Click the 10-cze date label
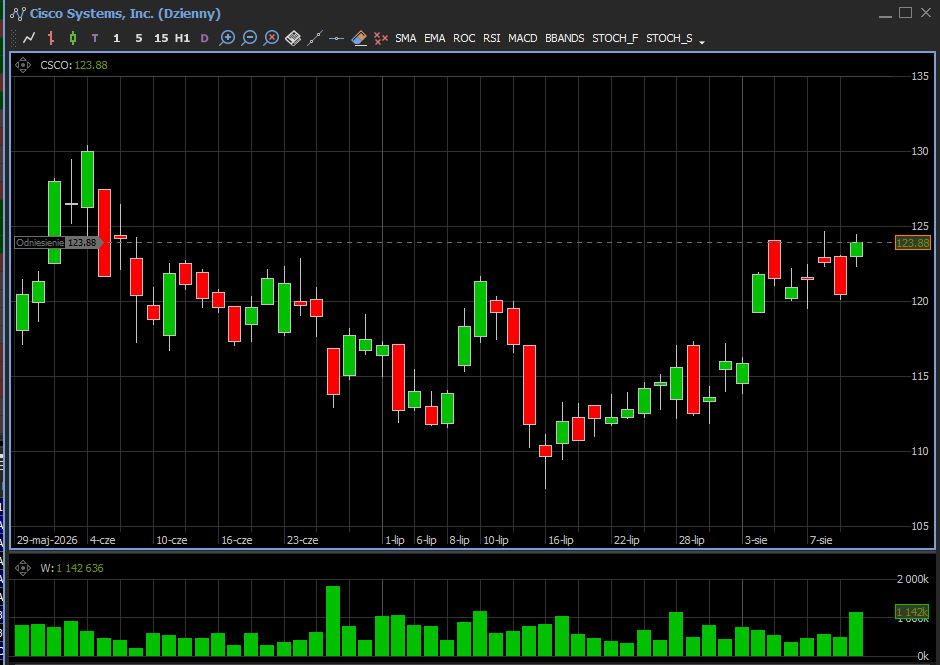 171,540
